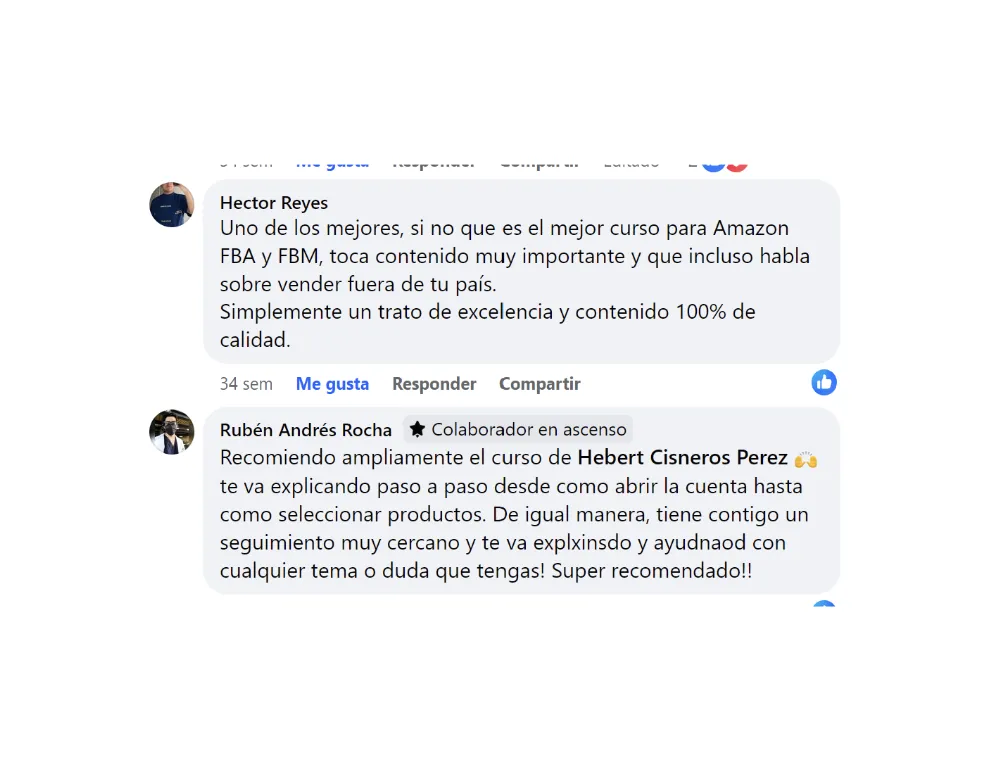
Task: Like Hector Reyes's comment with Me gusta
Action: (x=332, y=383)
